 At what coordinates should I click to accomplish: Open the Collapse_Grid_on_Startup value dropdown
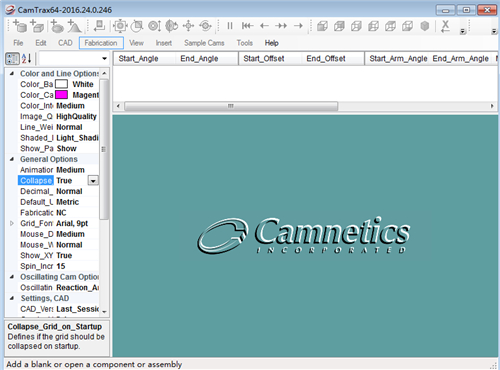(x=93, y=181)
